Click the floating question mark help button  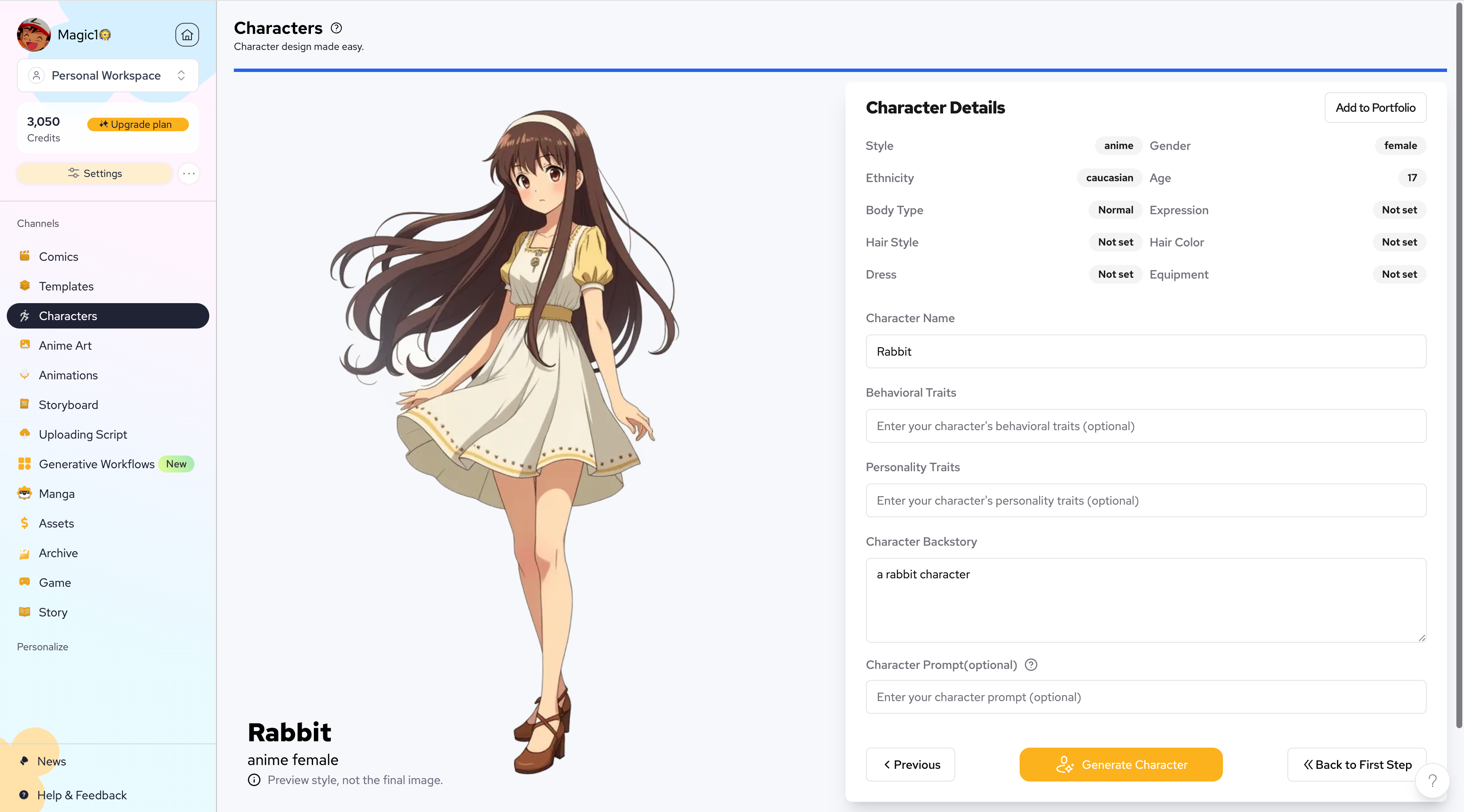(x=1432, y=781)
